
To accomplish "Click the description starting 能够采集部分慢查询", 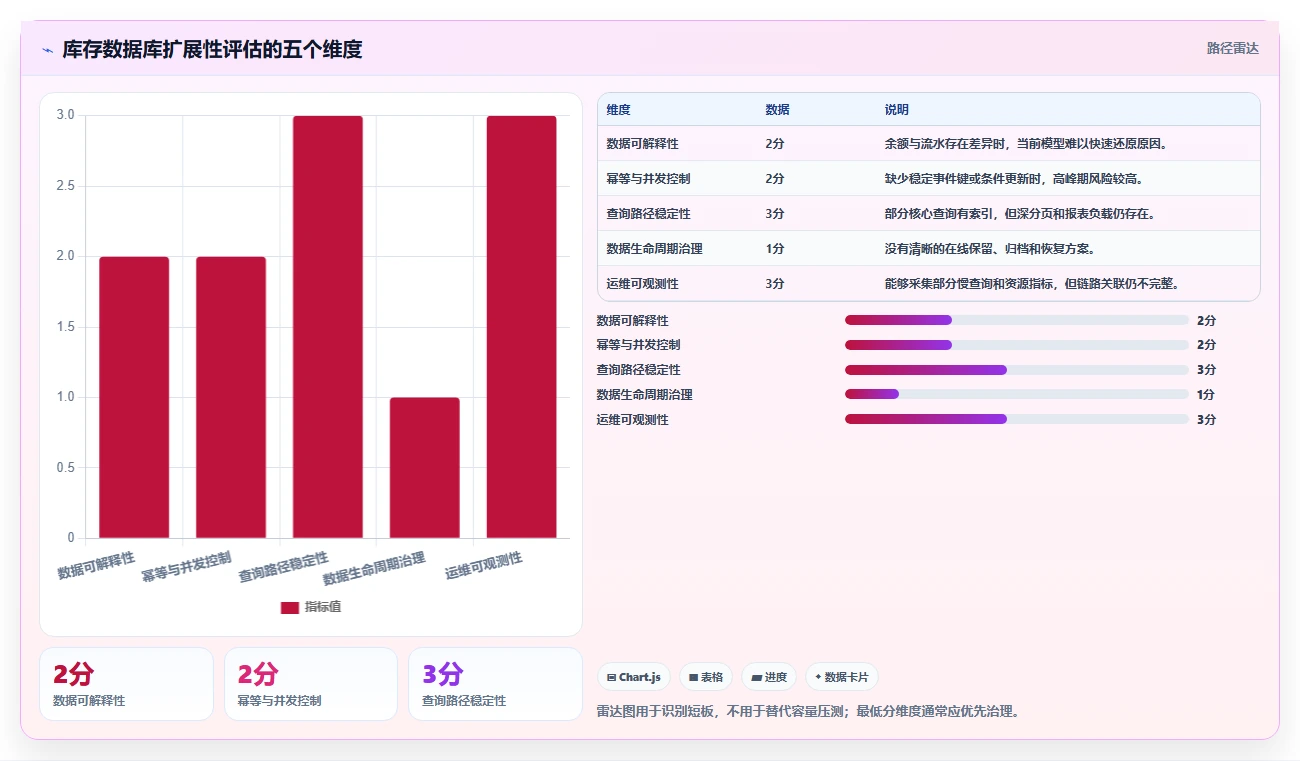I will point(1032,284).
